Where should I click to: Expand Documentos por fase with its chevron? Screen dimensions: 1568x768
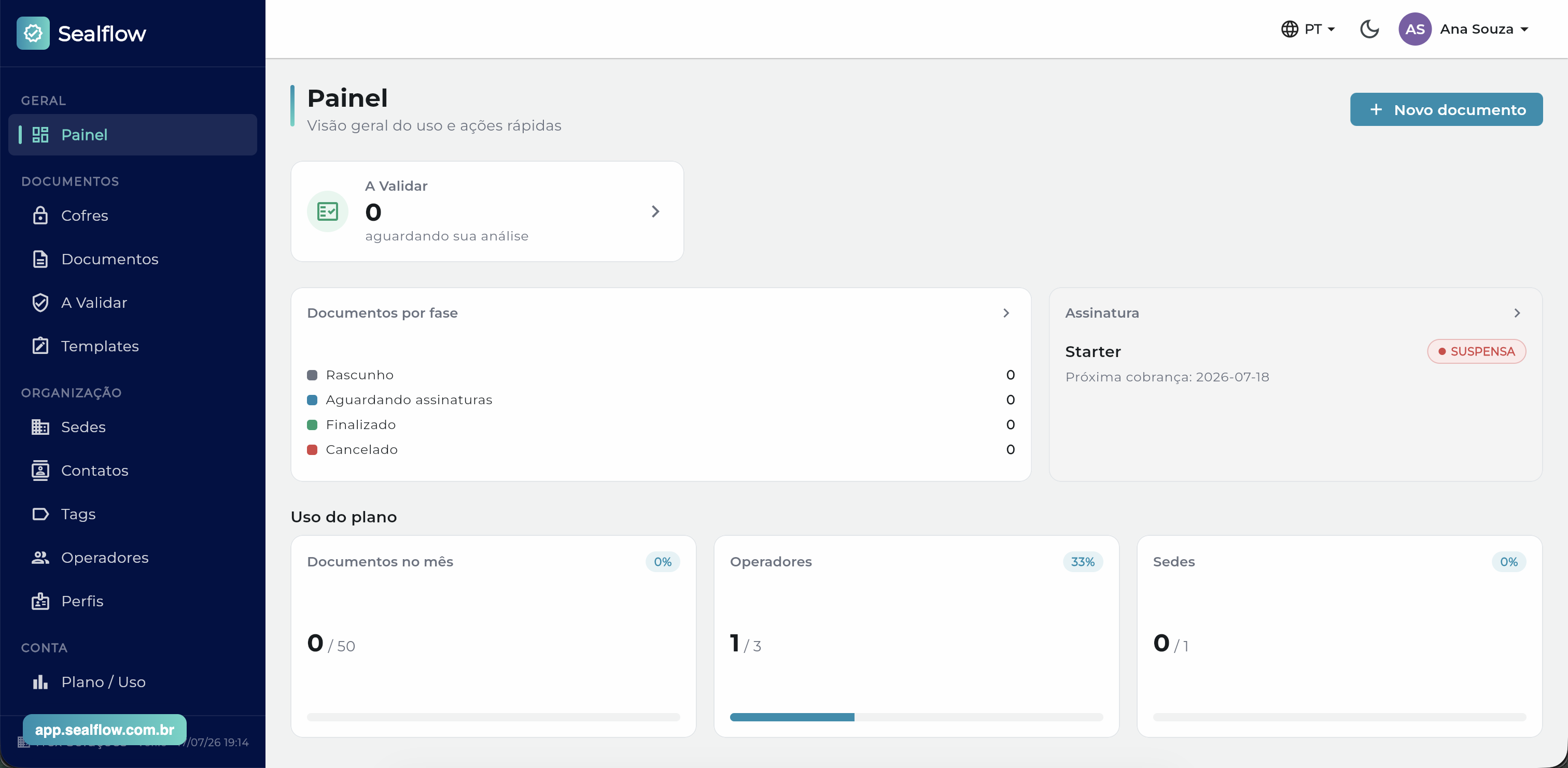coord(1006,313)
